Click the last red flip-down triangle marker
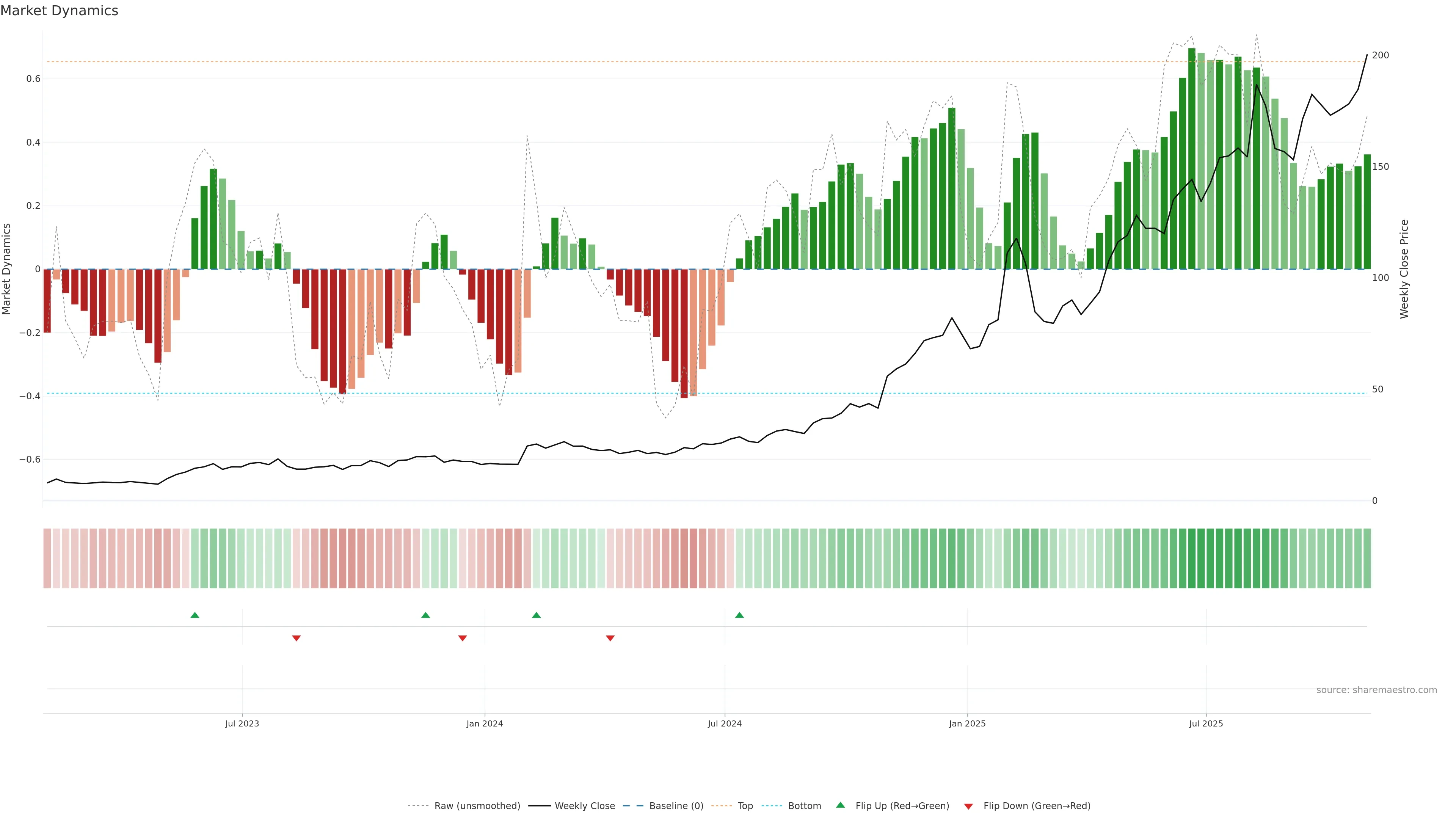Viewport: 1456px width, 819px height. click(x=610, y=638)
